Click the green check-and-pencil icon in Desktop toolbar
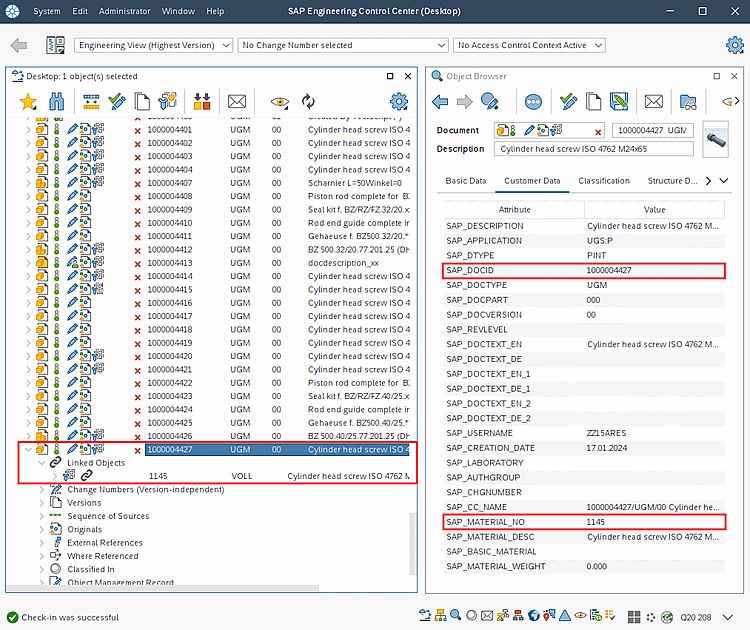750x630 pixels. click(x=117, y=101)
